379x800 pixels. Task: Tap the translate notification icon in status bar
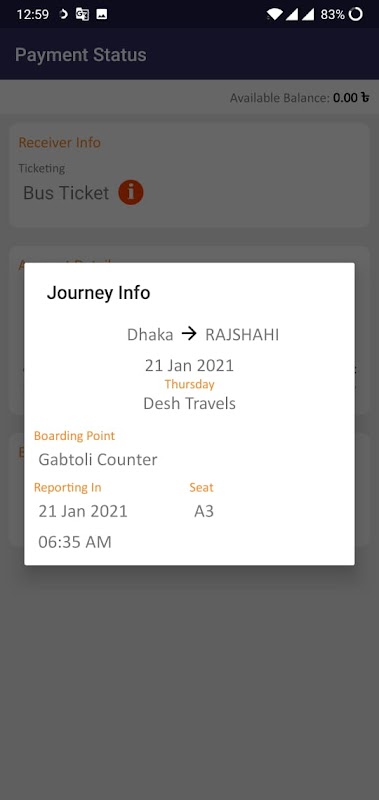(82, 14)
